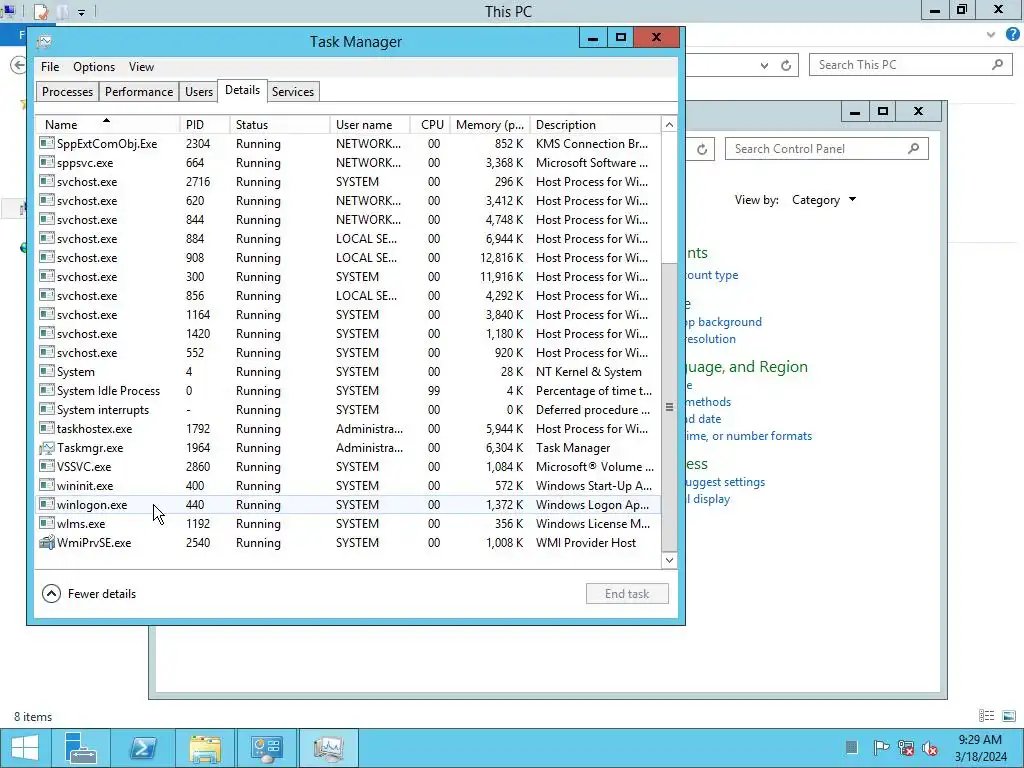Click the End task button
The image size is (1024, 768).
[x=627, y=594]
